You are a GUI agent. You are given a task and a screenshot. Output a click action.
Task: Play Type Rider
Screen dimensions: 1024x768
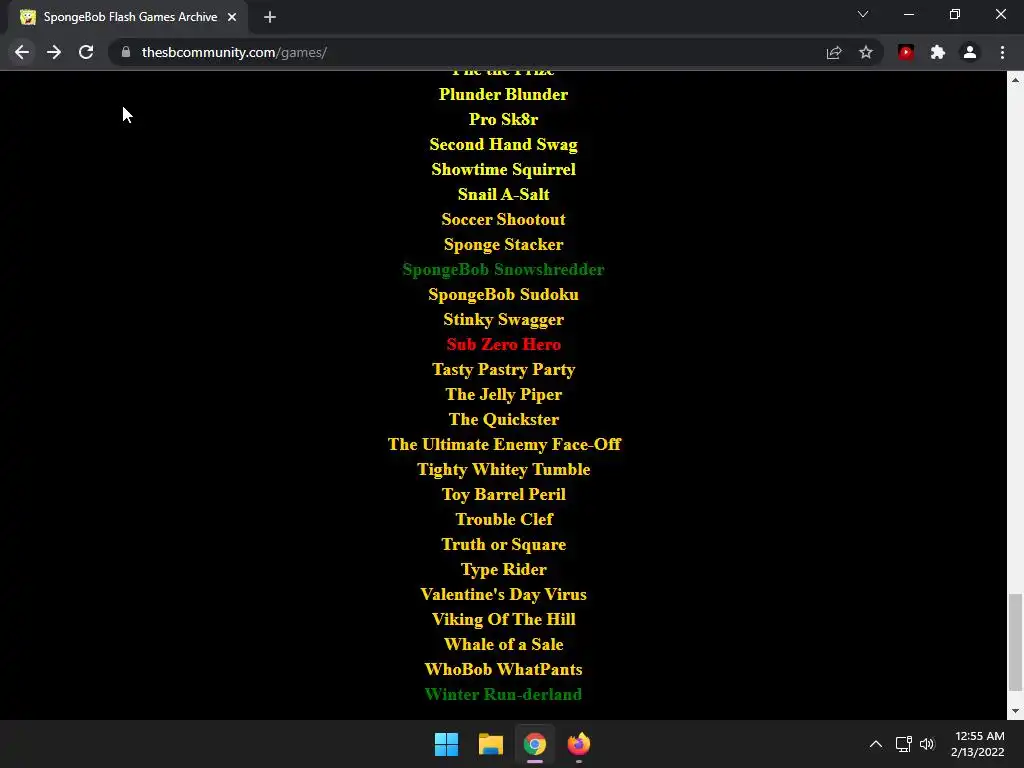504,569
